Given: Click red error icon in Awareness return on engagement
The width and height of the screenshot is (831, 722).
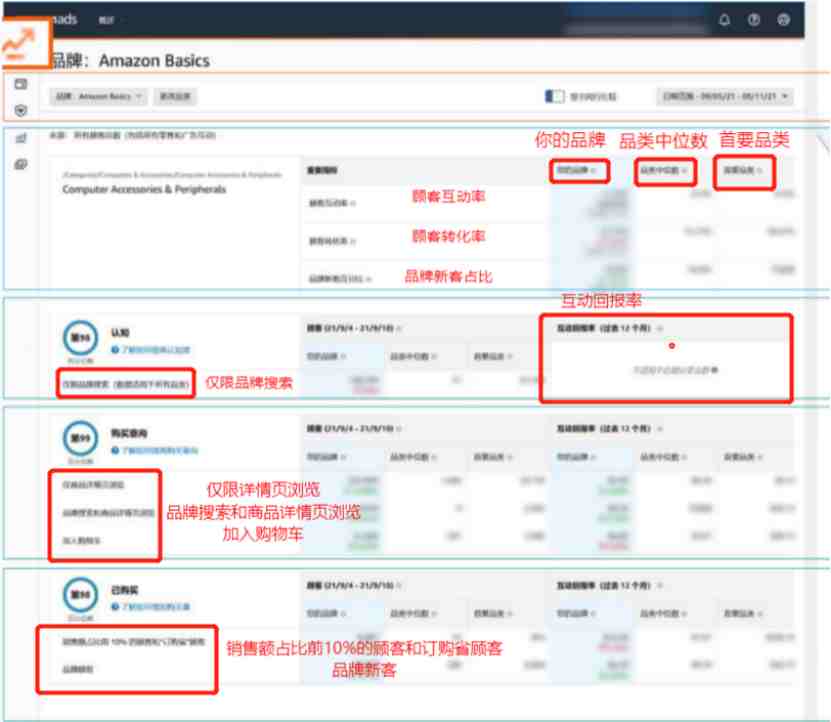Looking at the screenshot, I should coord(671,346).
